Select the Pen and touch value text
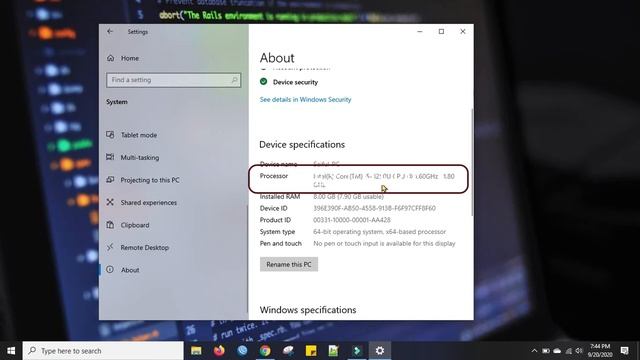This screenshot has height=360, width=640. [x=384, y=244]
